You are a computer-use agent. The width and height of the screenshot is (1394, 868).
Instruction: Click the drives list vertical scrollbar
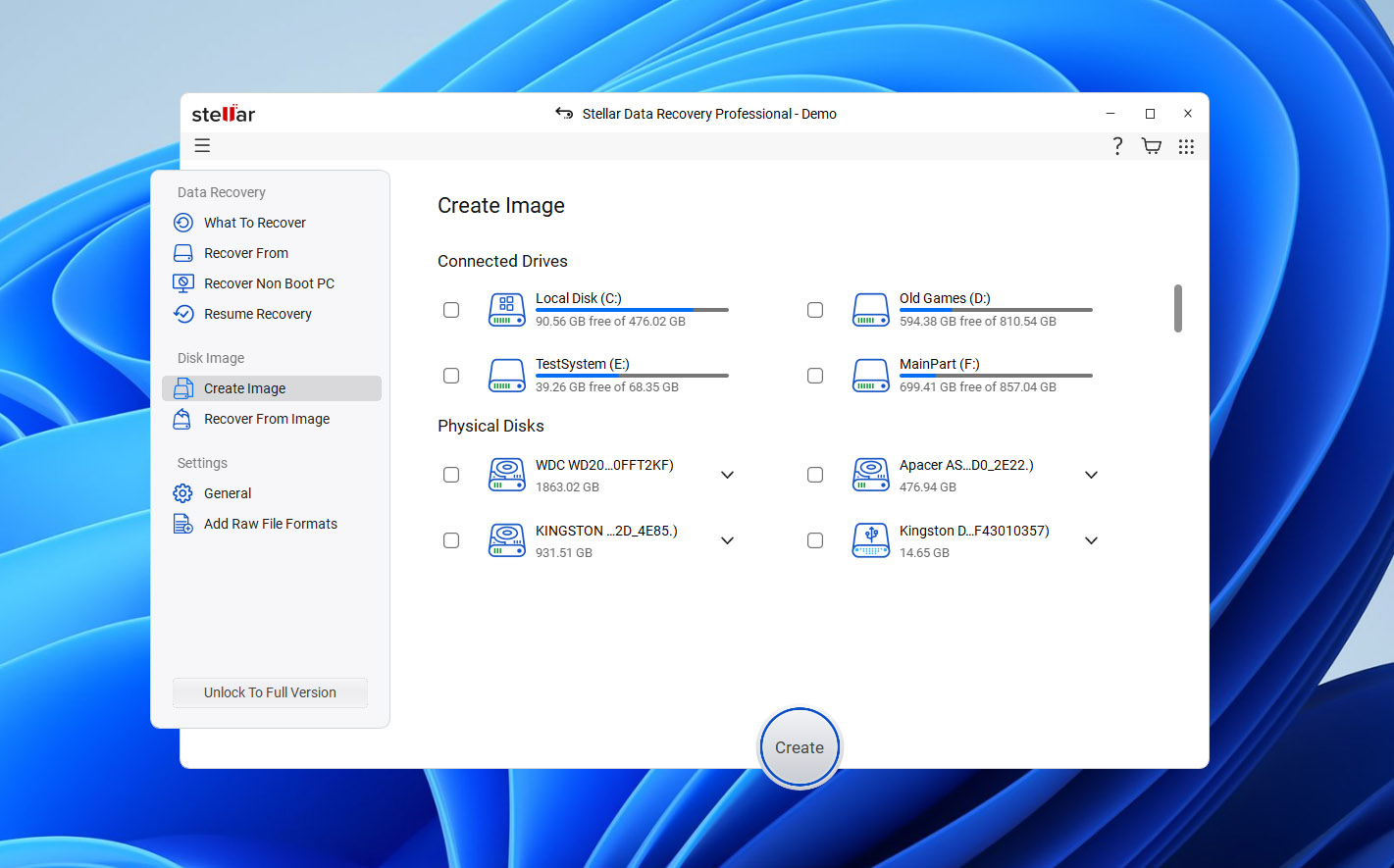[x=1177, y=309]
